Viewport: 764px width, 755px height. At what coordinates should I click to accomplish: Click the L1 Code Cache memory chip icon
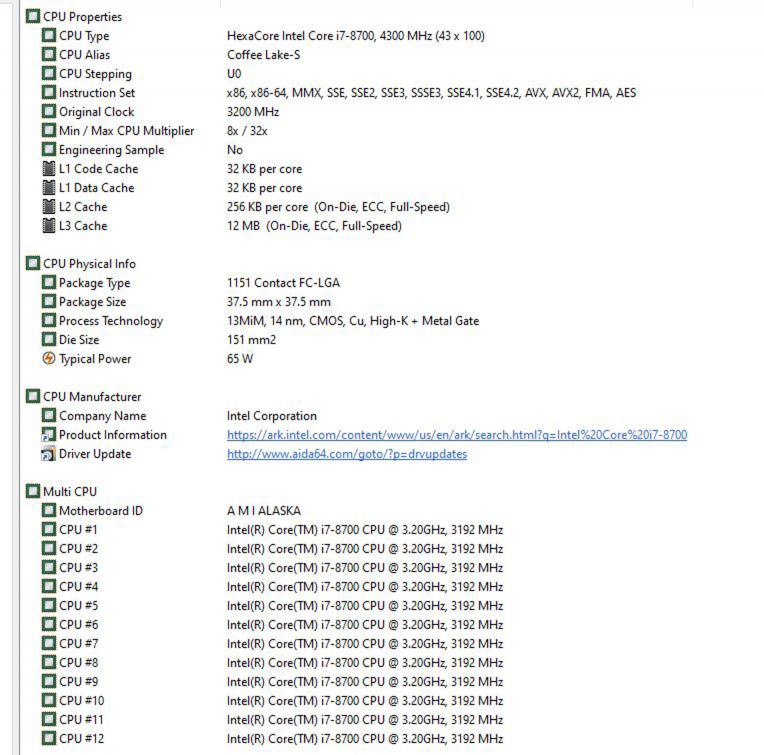pyautogui.click(x=49, y=169)
